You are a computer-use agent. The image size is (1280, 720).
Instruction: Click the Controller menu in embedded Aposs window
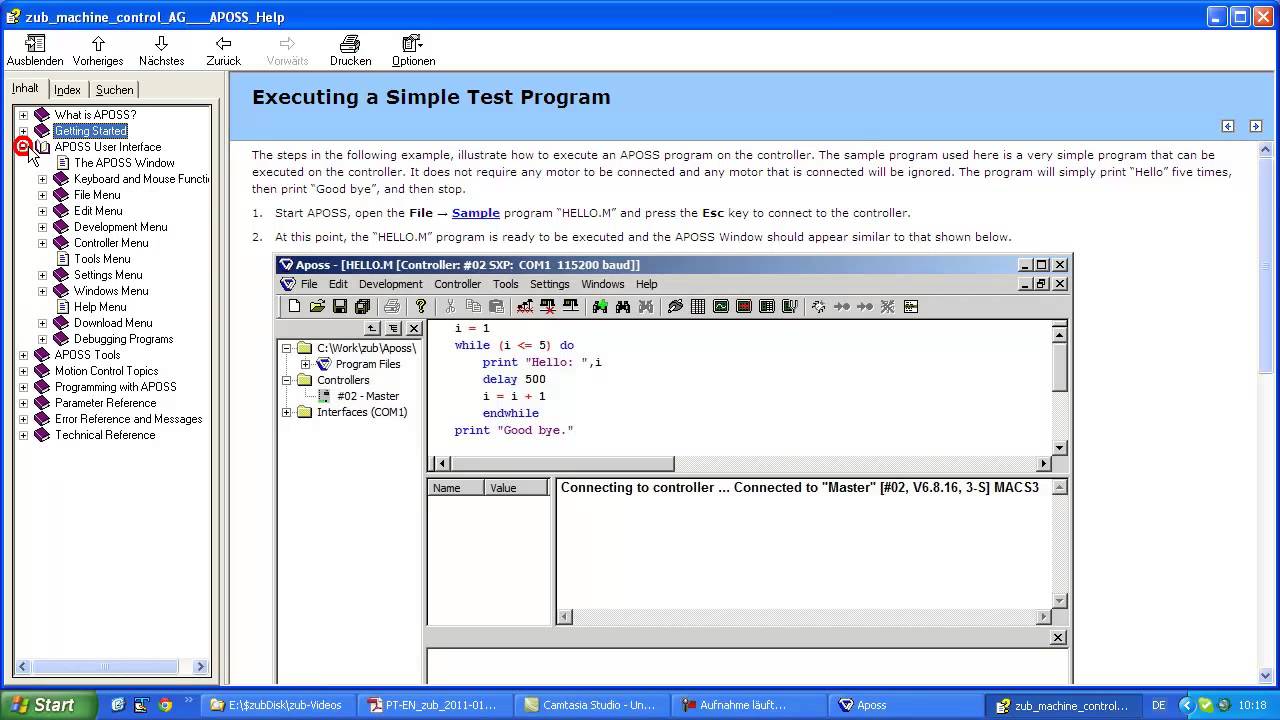click(x=457, y=284)
